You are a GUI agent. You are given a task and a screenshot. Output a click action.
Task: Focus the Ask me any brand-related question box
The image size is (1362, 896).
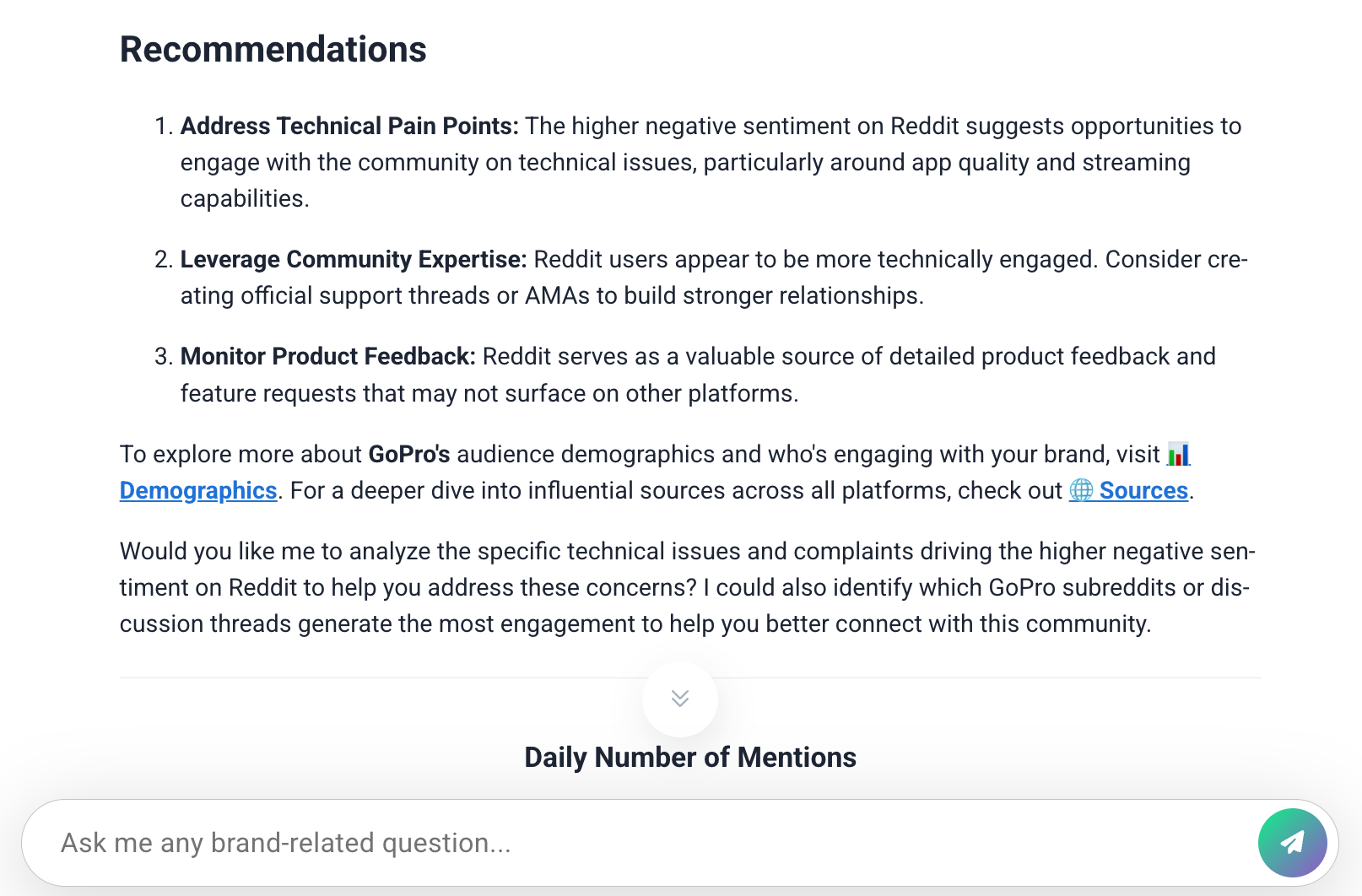591,842
